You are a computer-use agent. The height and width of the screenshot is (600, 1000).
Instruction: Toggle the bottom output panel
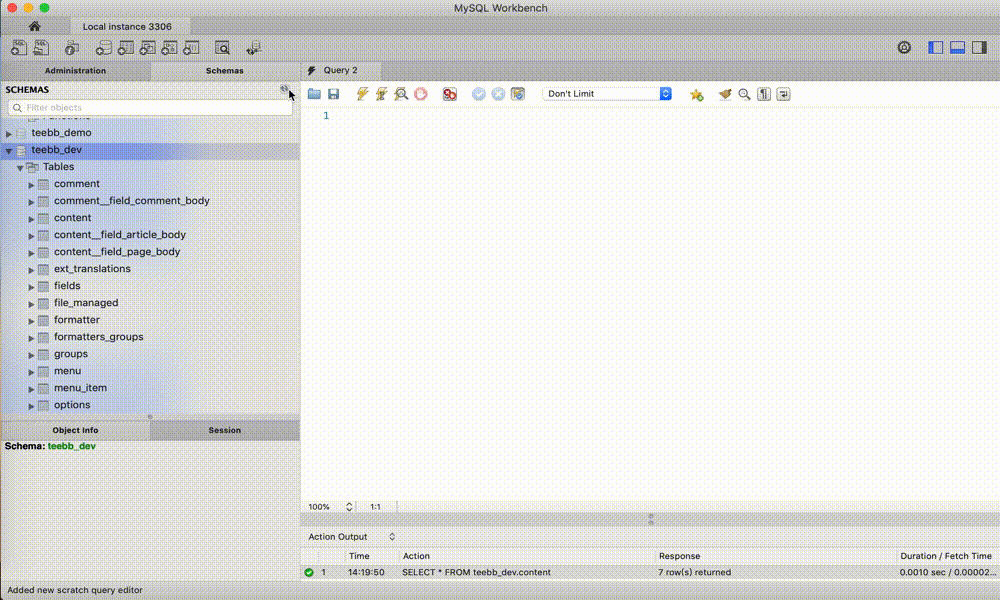957,47
